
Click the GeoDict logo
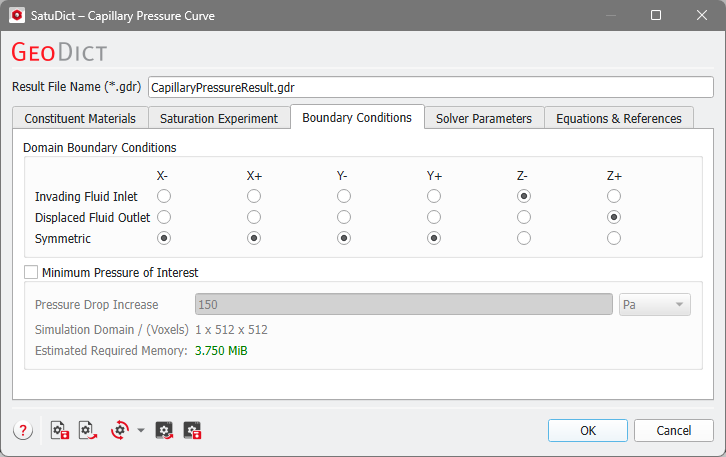coord(59,52)
